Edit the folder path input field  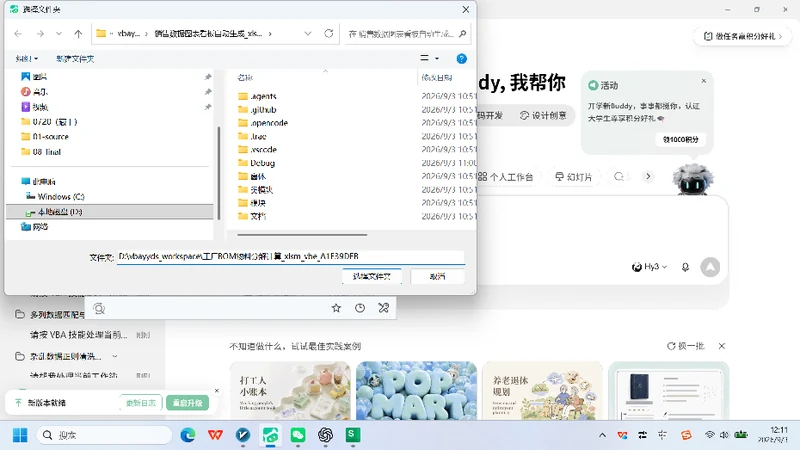tap(291, 257)
